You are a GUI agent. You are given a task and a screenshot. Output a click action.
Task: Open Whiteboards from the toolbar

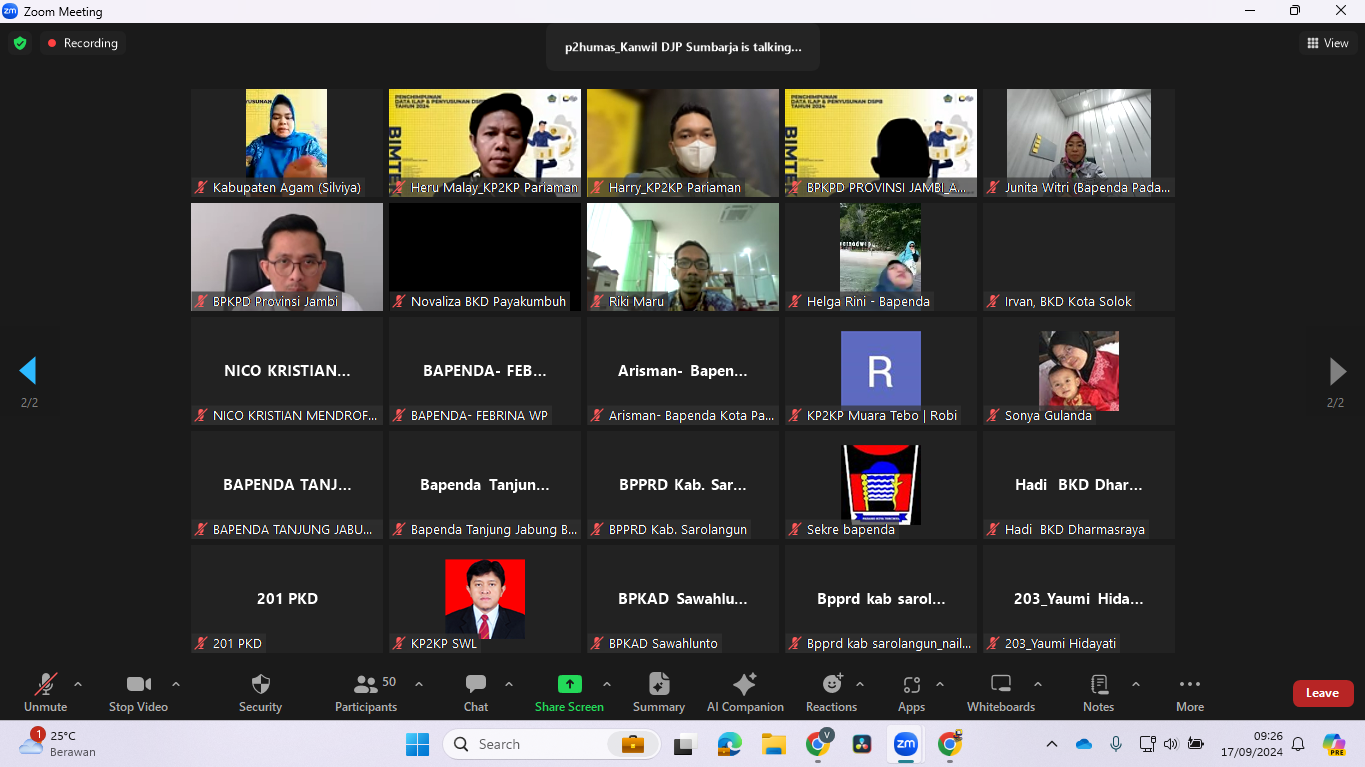[x=1000, y=692]
